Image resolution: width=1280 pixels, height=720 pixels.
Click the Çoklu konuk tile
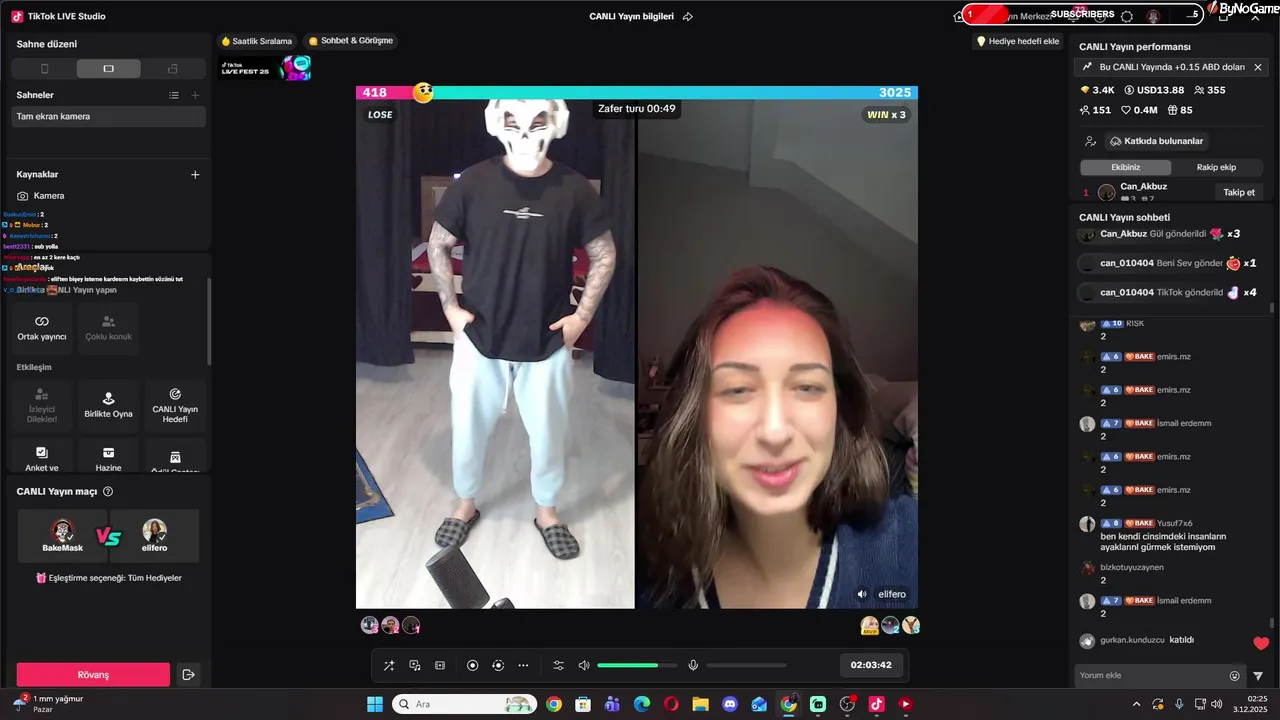tap(108, 328)
